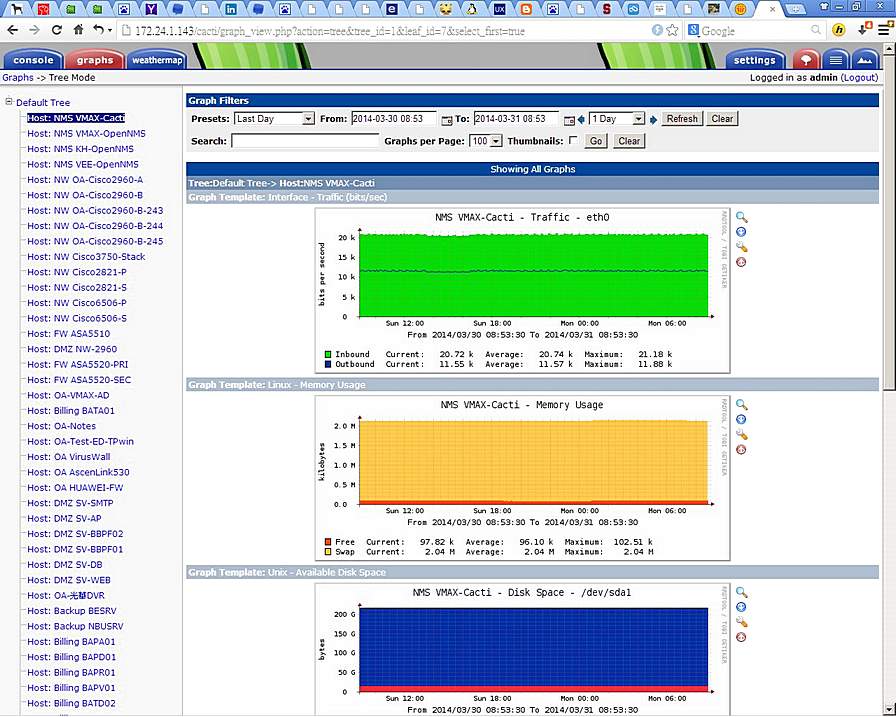896x717 pixels.
Task: Follow the Graphs breadcrumb link
Action: (18, 78)
